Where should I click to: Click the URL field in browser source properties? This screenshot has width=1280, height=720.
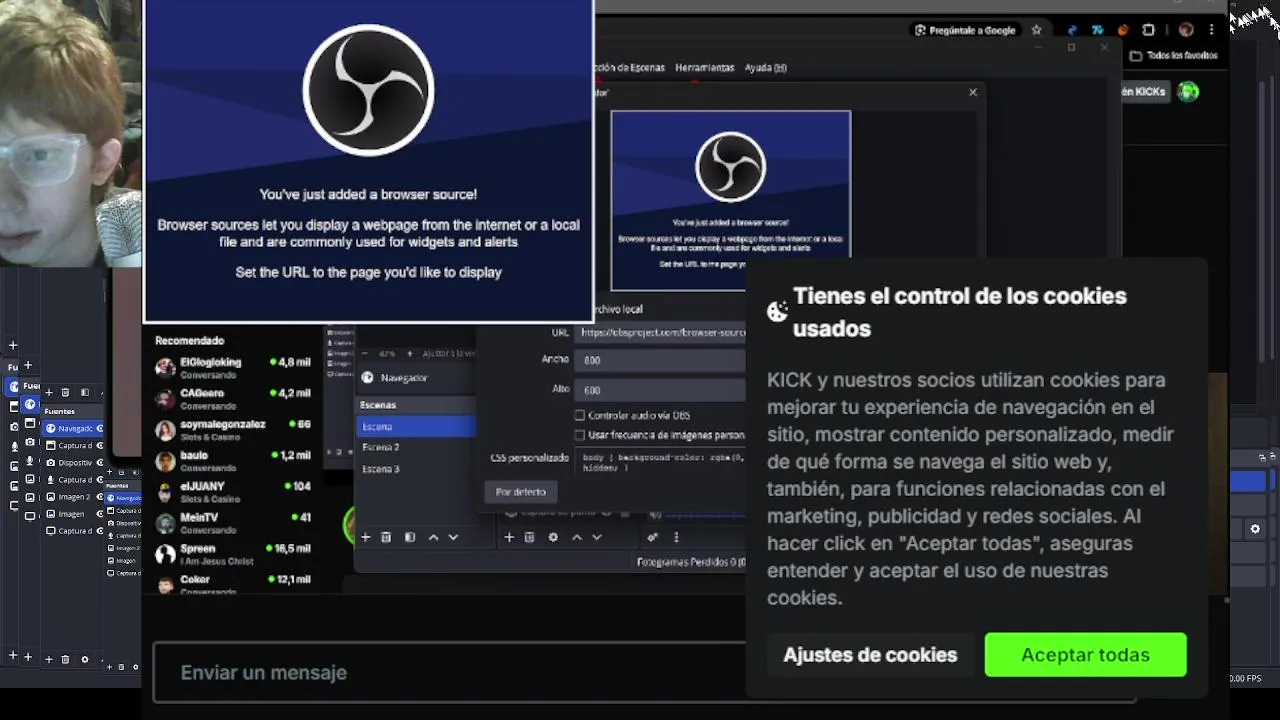(x=661, y=332)
